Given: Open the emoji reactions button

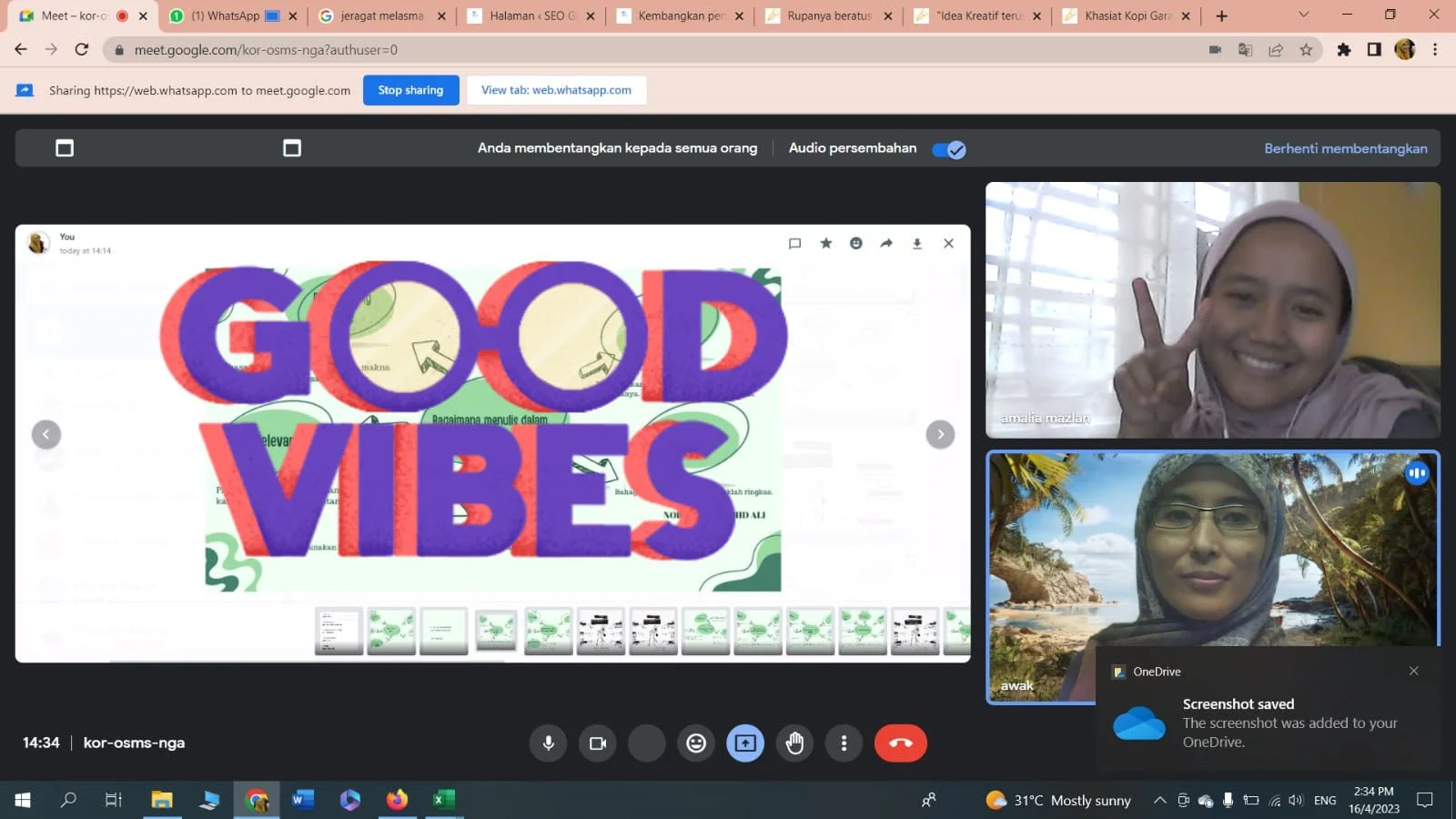Looking at the screenshot, I should coord(696,743).
